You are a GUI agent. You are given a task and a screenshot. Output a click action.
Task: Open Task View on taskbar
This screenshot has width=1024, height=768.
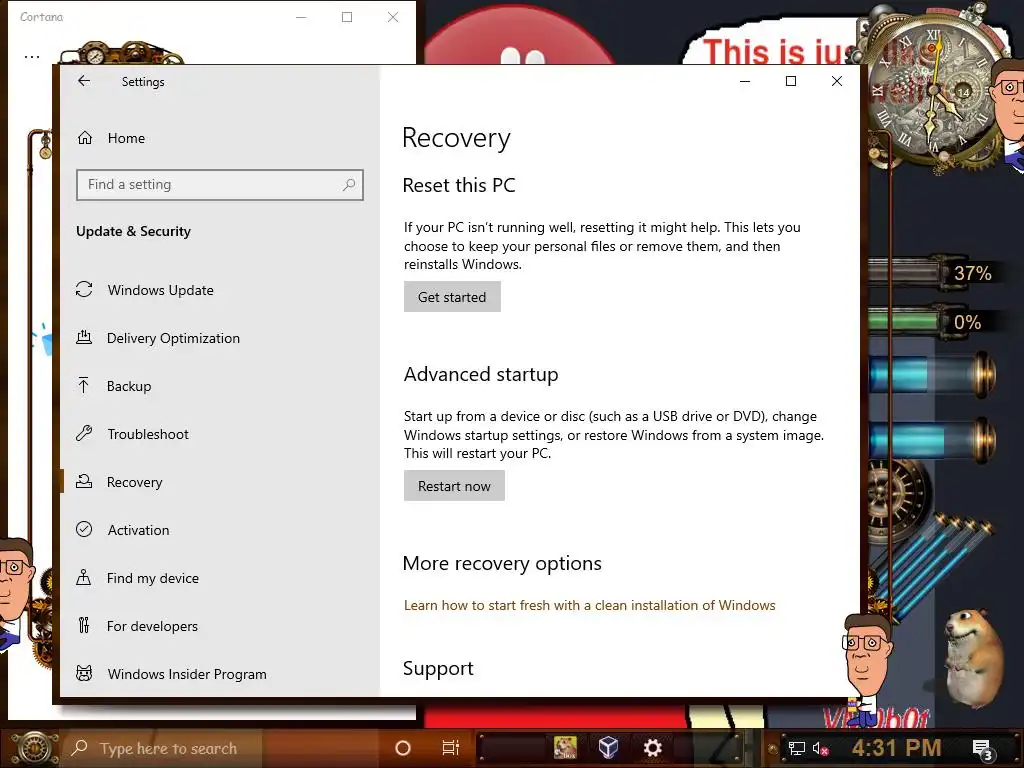click(451, 748)
